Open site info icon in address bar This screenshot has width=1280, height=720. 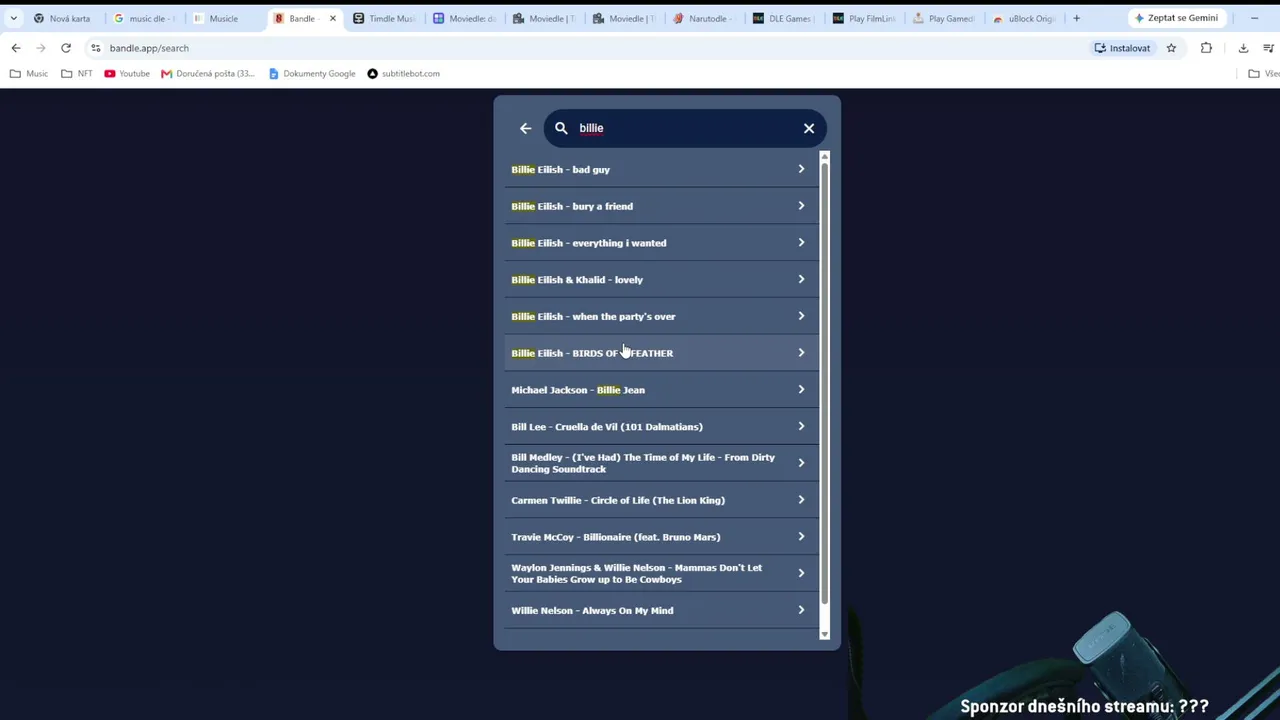(95, 48)
